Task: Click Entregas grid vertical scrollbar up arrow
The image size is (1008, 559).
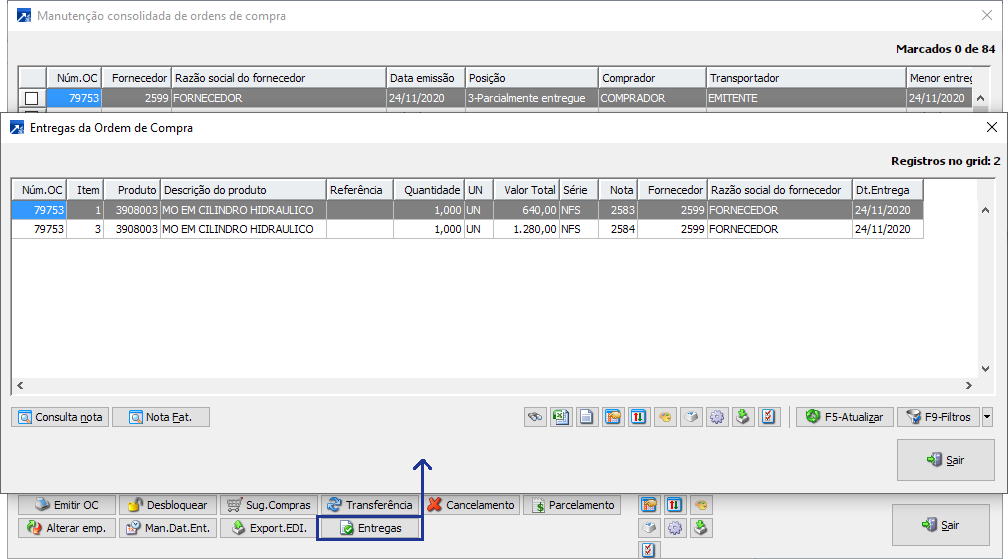Action: click(986, 210)
